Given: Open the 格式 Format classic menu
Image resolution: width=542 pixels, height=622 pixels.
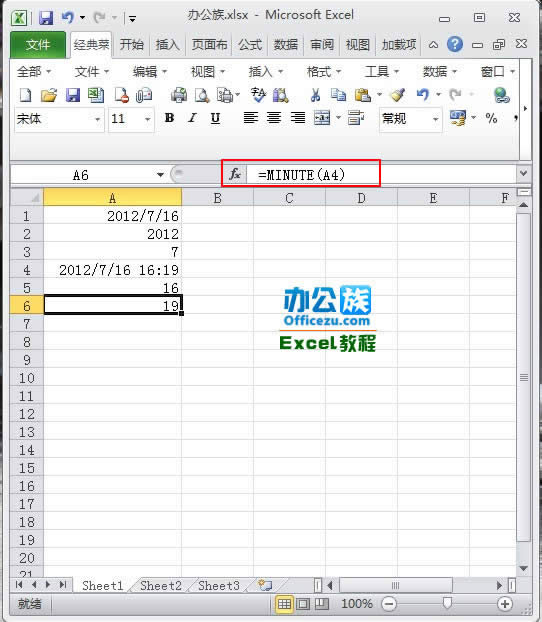Looking at the screenshot, I should pos(324,72).
